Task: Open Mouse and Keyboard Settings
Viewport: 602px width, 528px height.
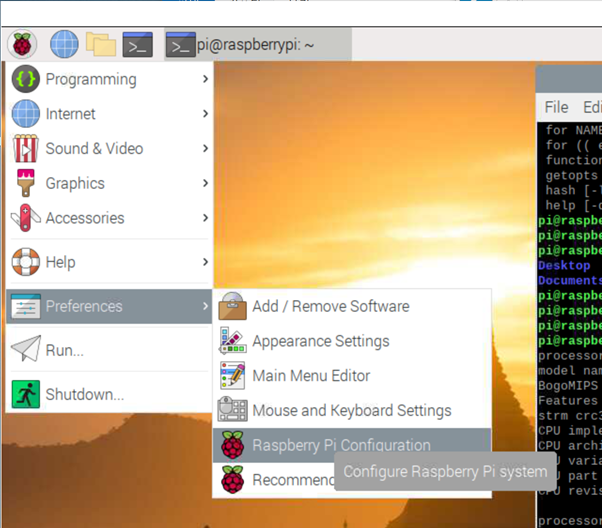Action: (352, 410)
